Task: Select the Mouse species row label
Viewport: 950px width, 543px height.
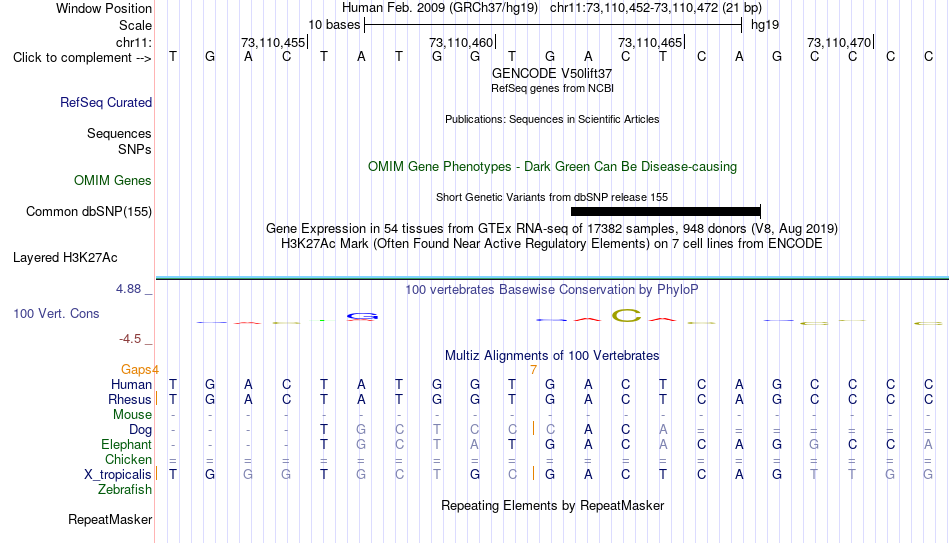Action: tap(132, 415)
